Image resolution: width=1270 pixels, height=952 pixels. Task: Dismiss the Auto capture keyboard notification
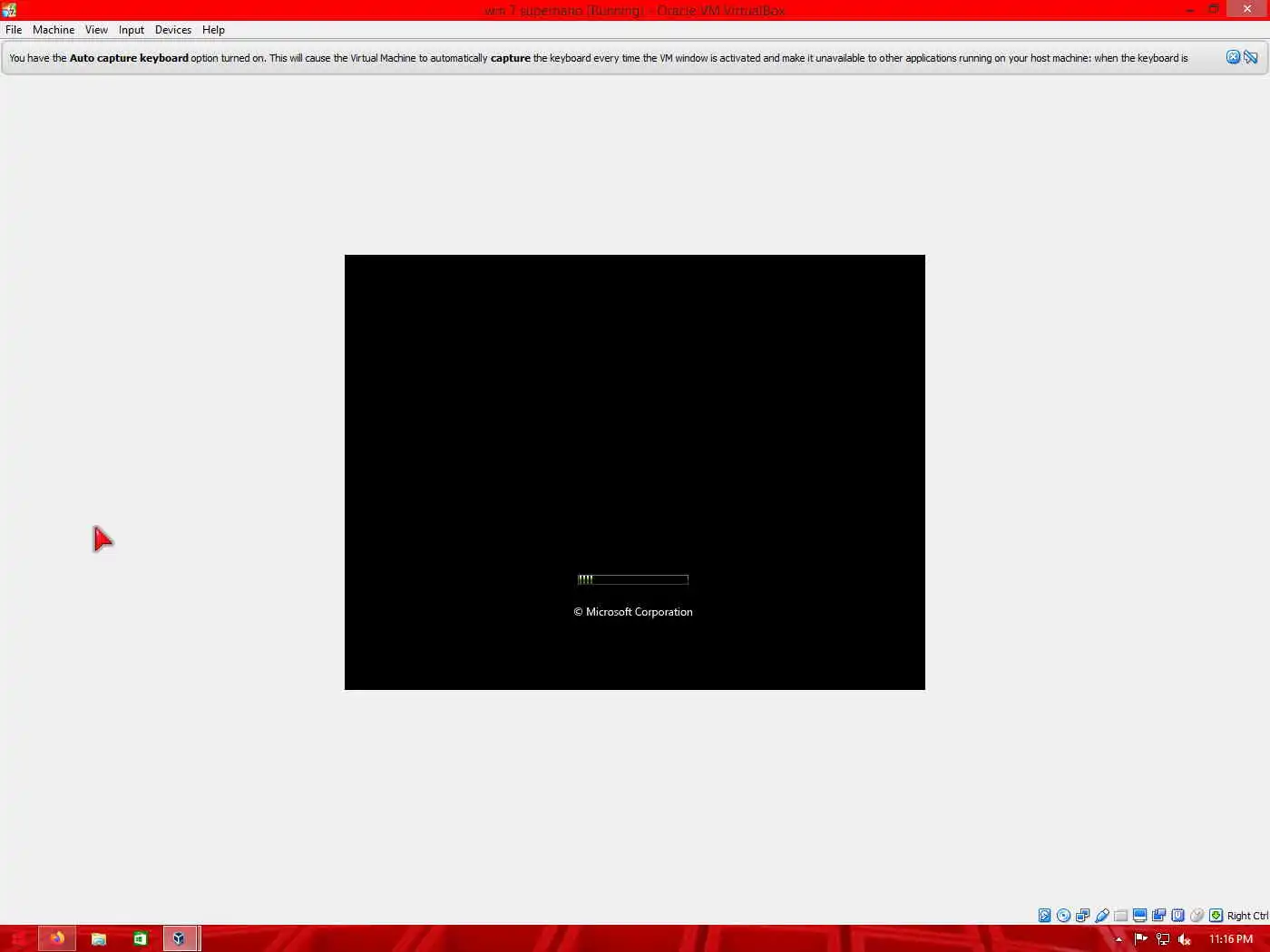1233,57
